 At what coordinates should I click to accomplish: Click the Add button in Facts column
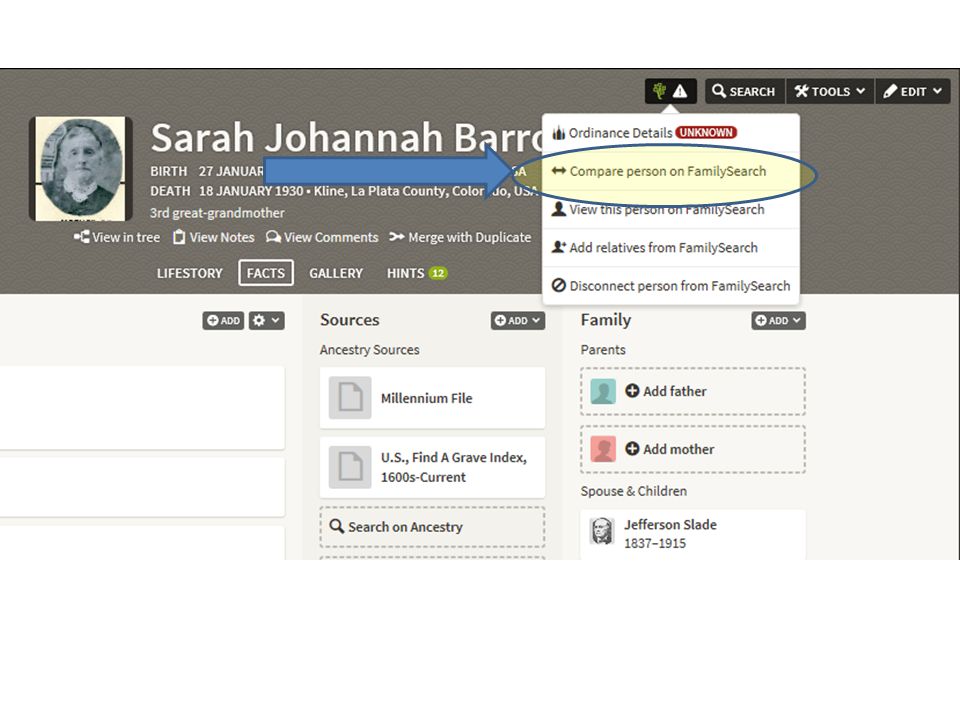click(x=223, y=320)
